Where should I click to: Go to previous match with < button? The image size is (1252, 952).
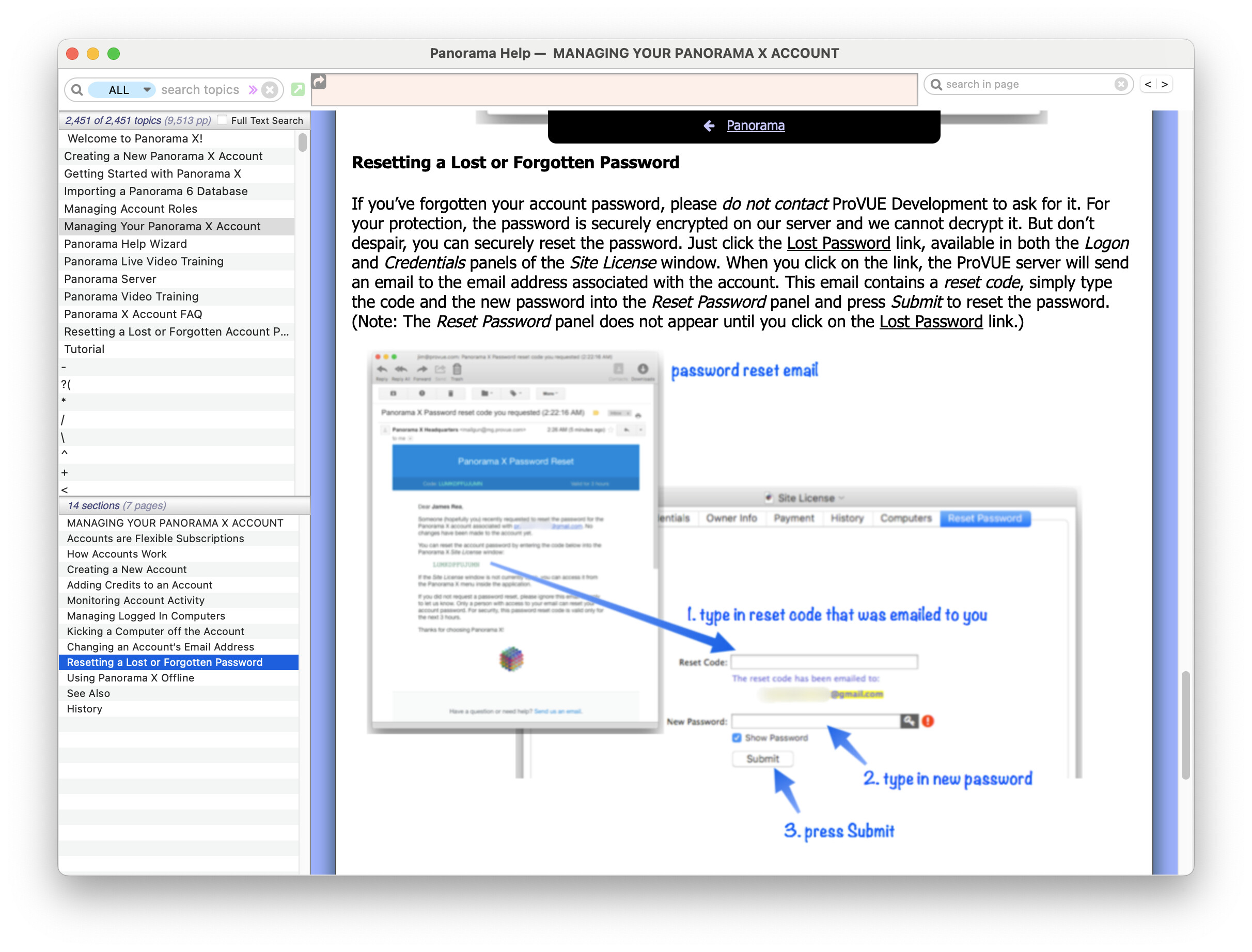(x=1148, y=85)
